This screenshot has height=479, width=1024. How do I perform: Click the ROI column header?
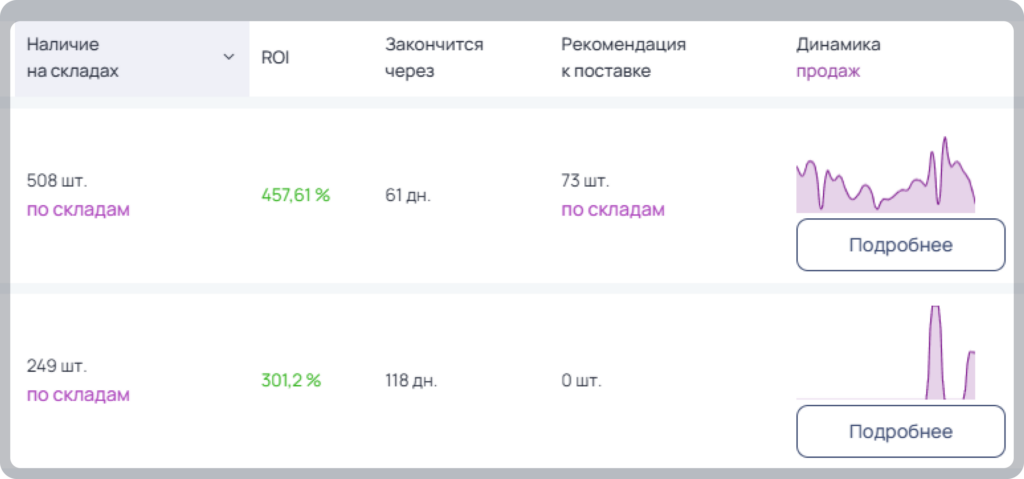click(275, 58)
